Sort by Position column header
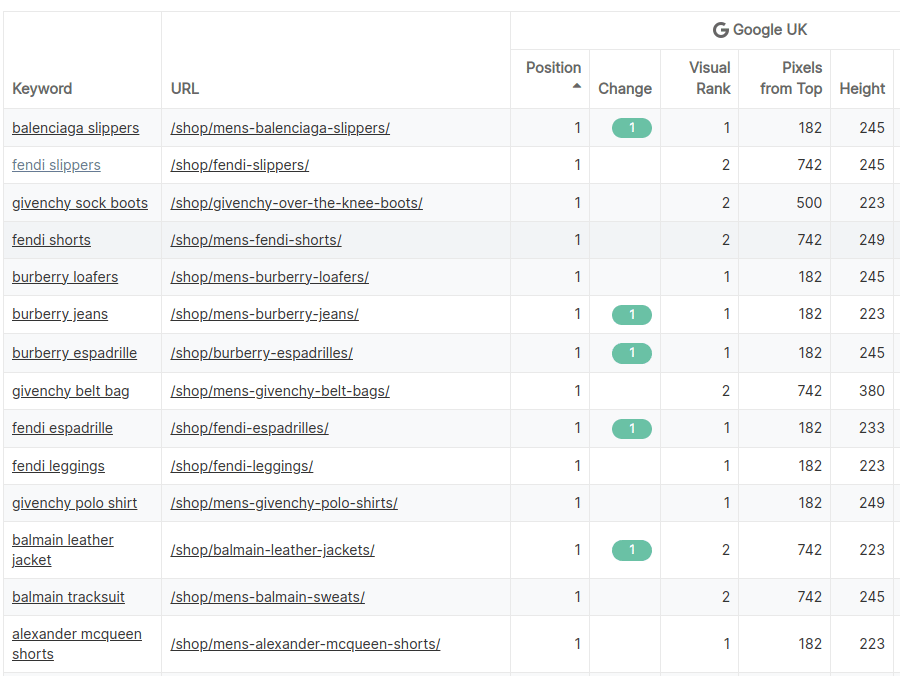Screen dimensions: 900x676 click(x=553, y=68)
